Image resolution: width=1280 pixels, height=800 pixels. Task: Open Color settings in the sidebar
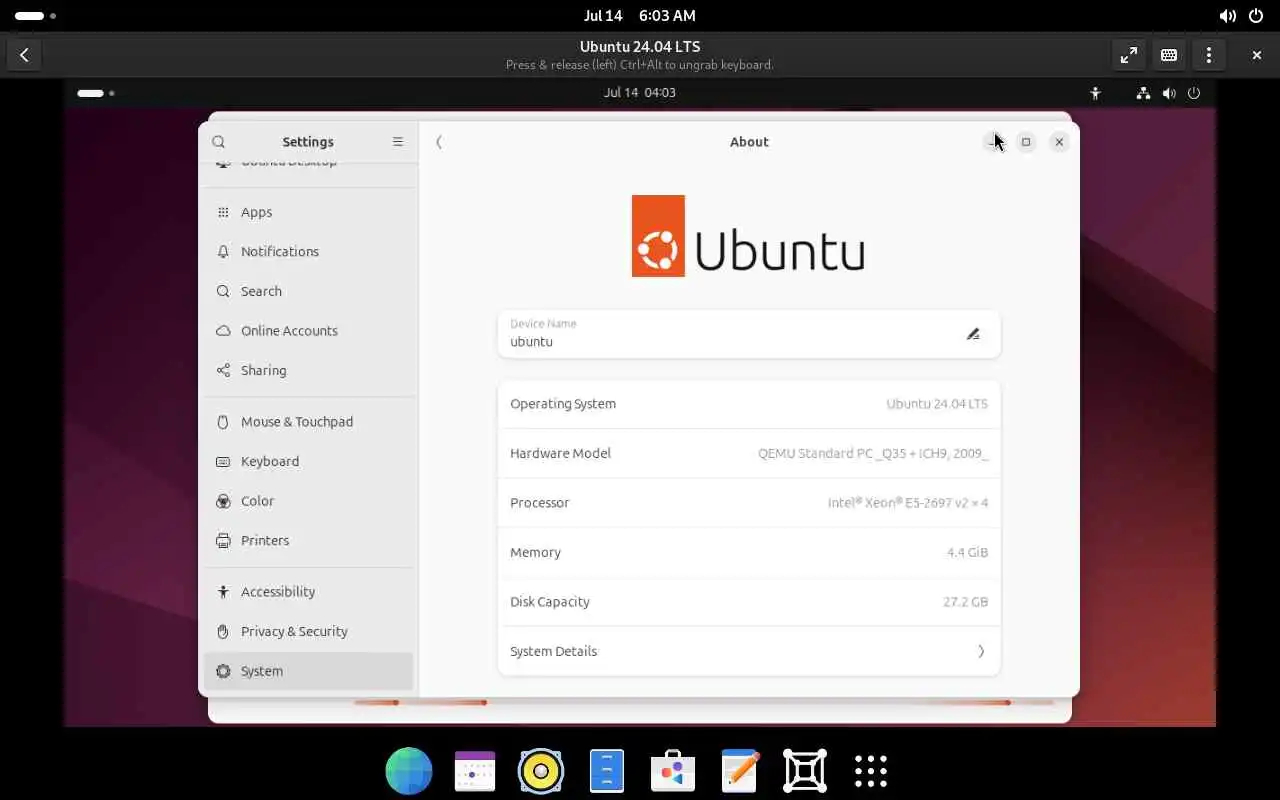click(x=308, y=500)
